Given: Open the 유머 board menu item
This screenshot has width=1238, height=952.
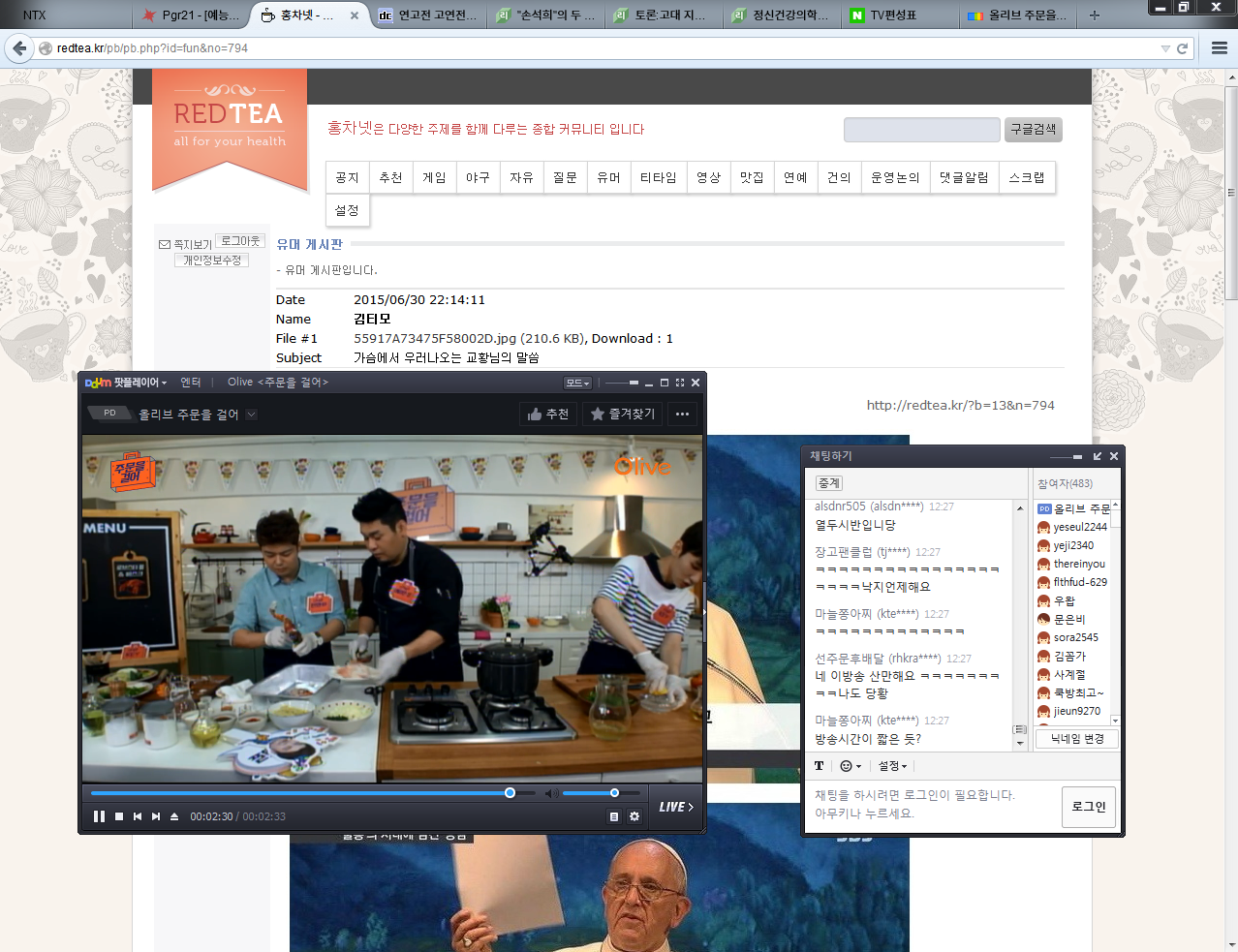Looking at the screenshot, I should point(608,177).
